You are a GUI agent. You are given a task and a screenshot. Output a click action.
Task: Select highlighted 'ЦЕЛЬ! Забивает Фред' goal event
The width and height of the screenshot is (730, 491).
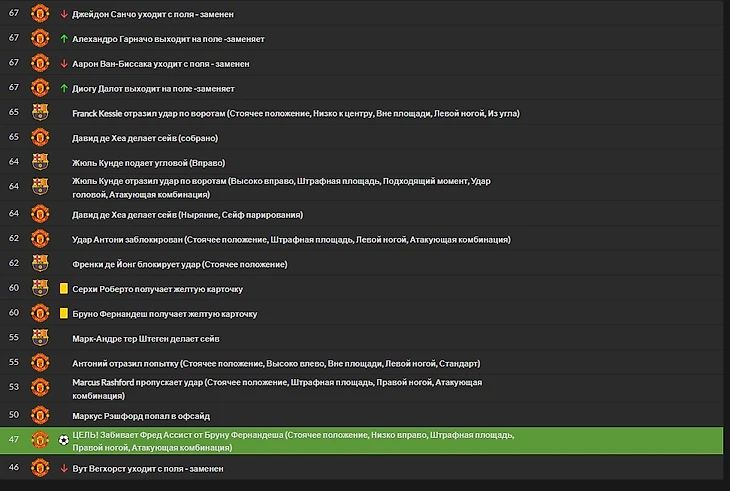point(361,440)
